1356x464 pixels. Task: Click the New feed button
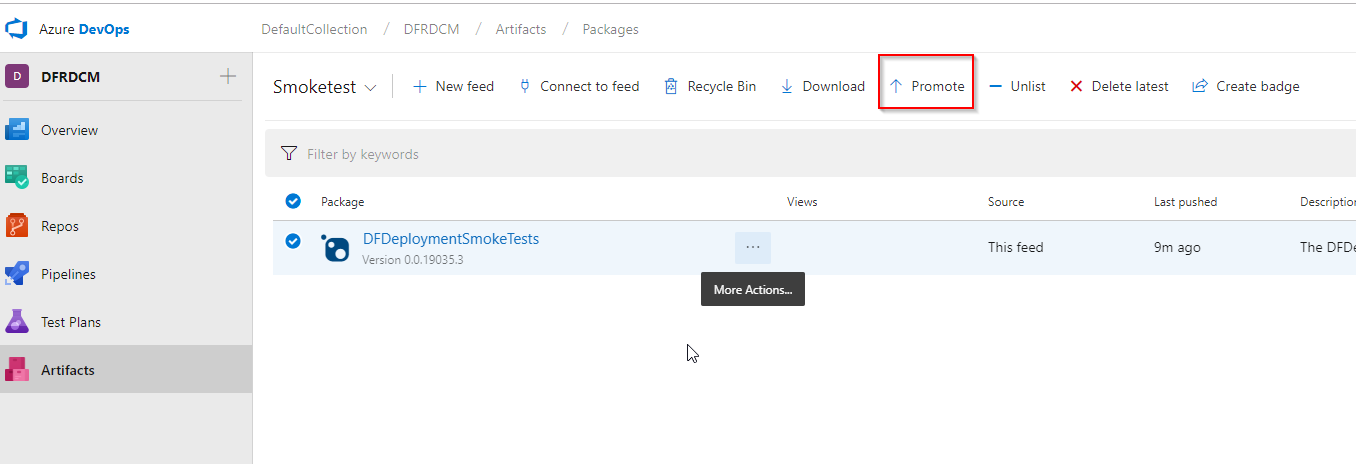click(453, 87)
